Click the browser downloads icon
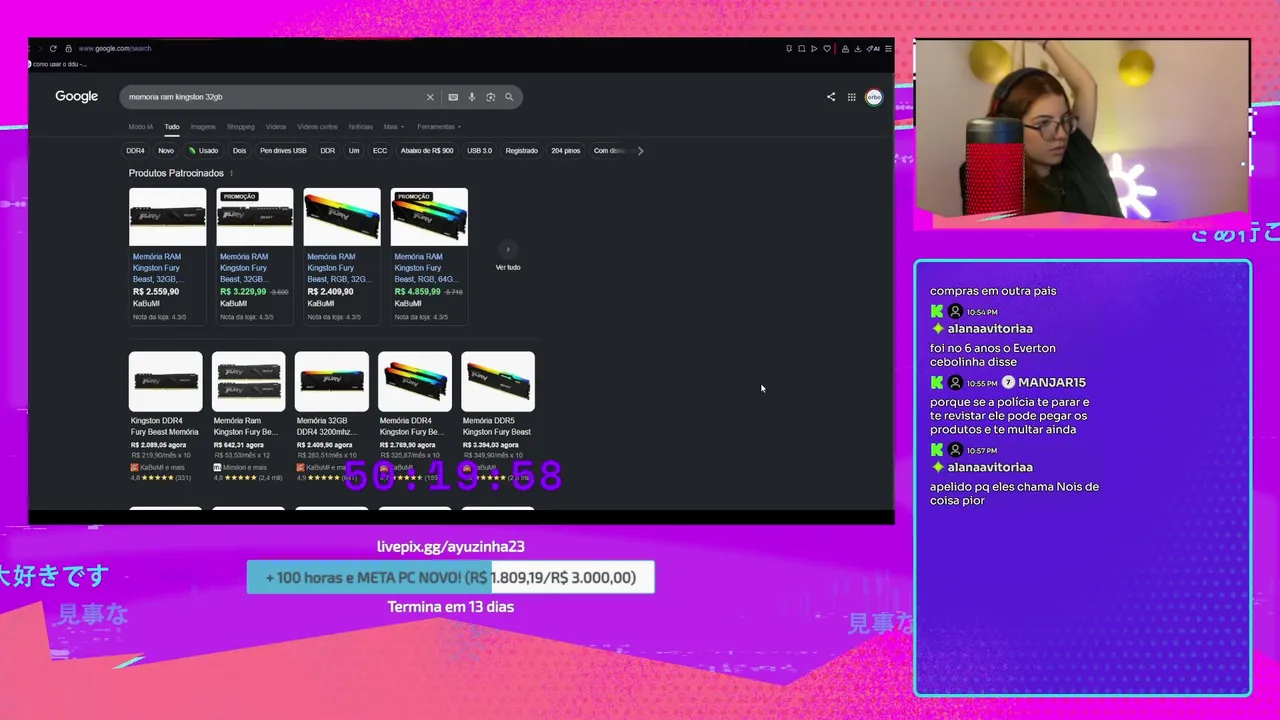The image size is (1280, 720). [x=857, y=48]
